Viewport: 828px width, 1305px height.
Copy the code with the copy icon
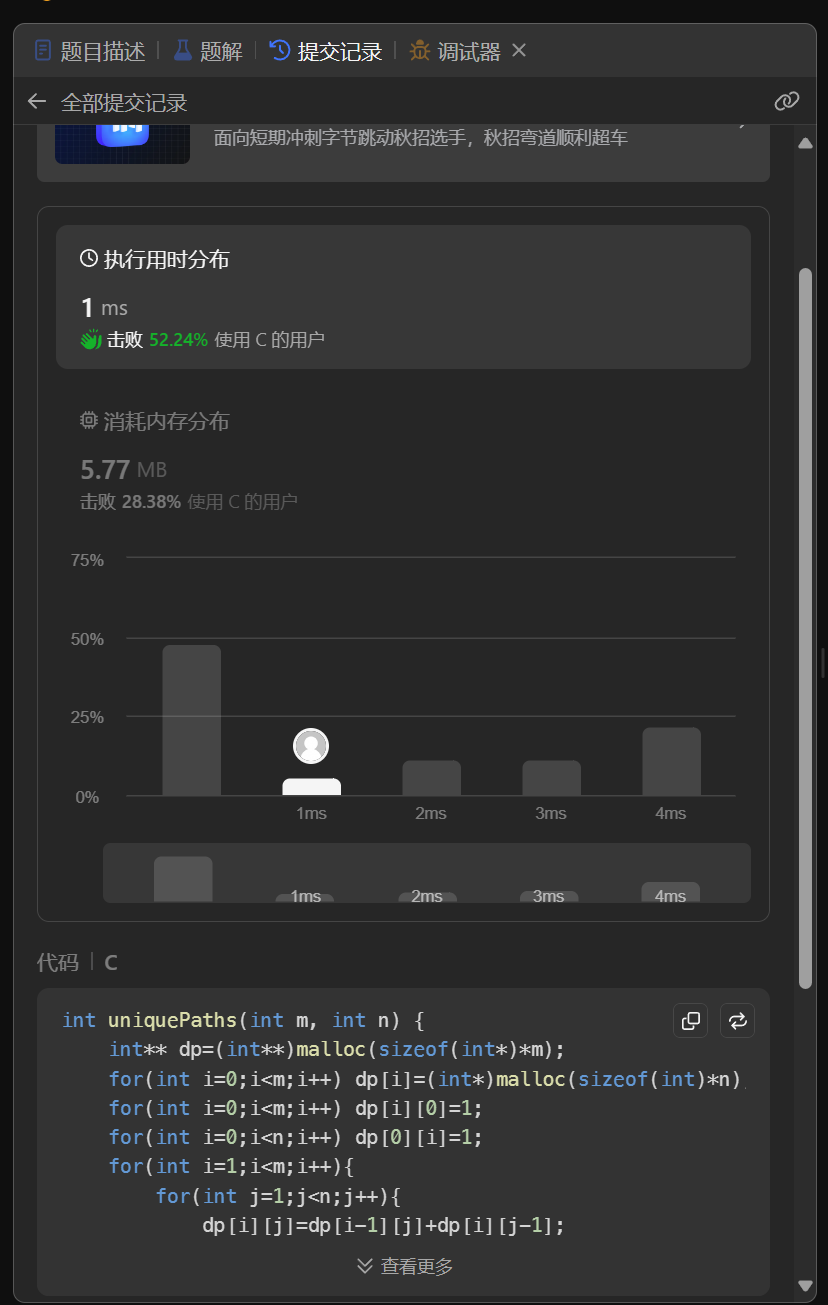(x=690, y=1021)
